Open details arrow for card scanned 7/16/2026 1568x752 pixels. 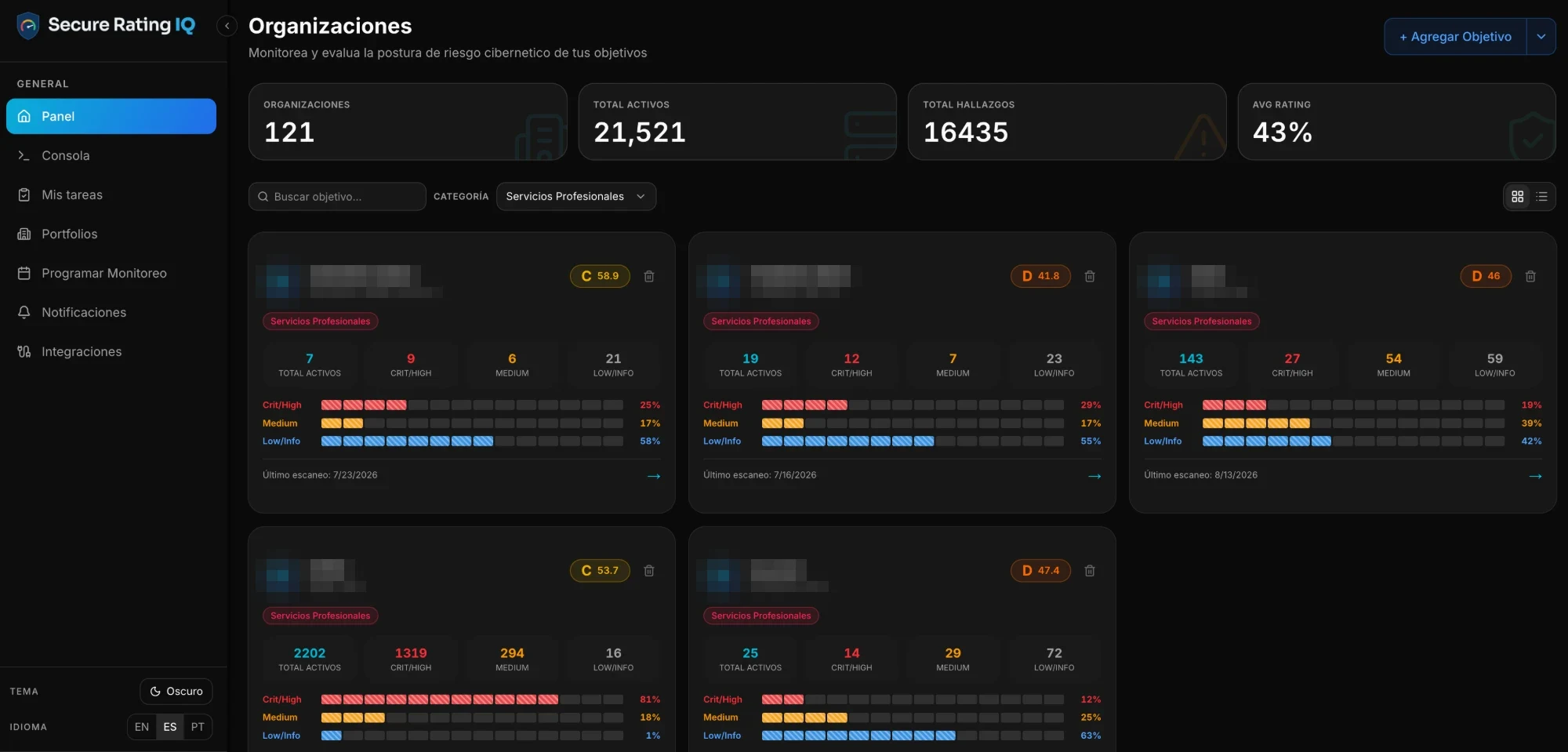pyautogui.click(x=1094, y=476)
